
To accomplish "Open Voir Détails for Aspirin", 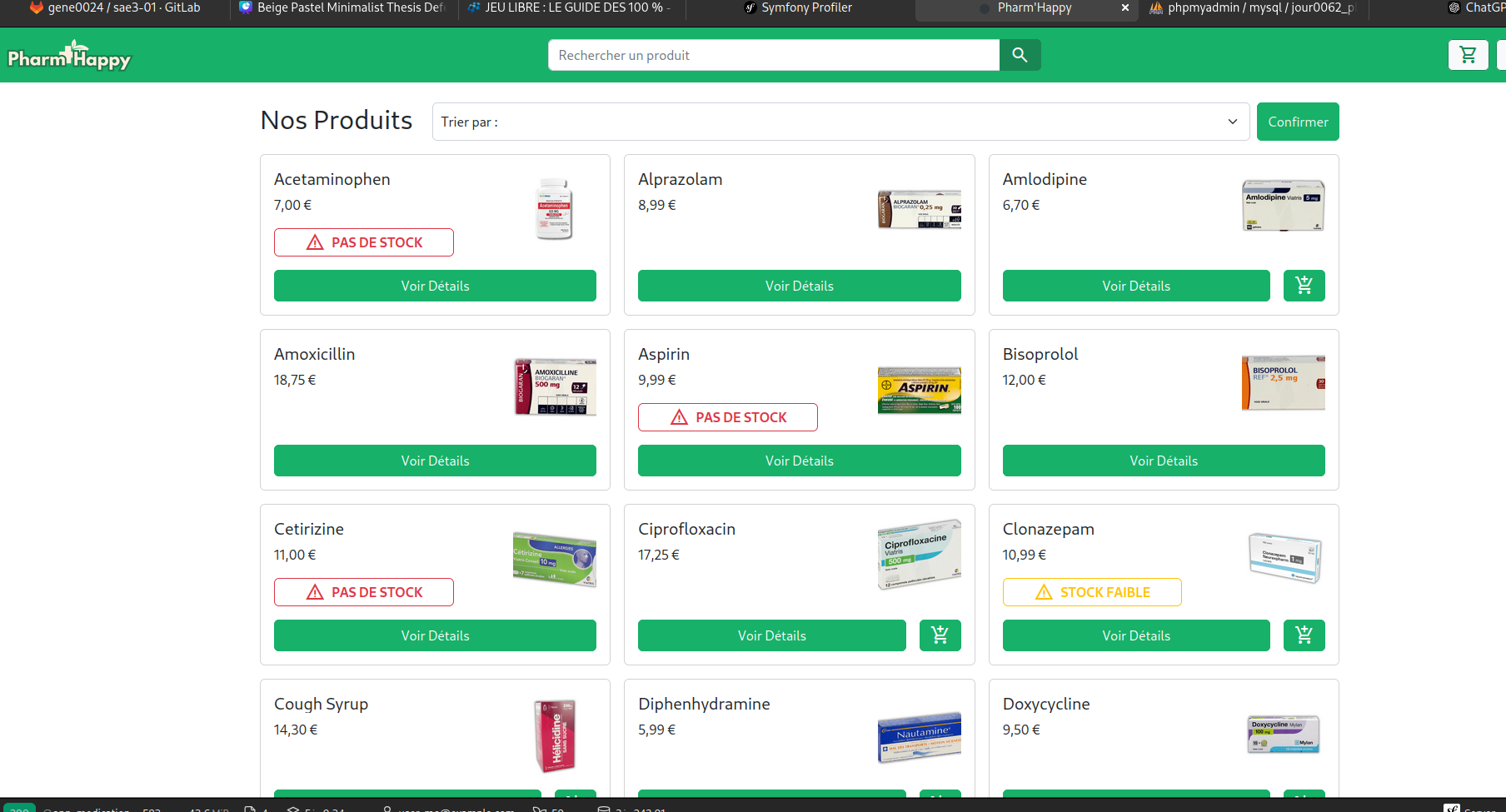I will coord(799,460).
